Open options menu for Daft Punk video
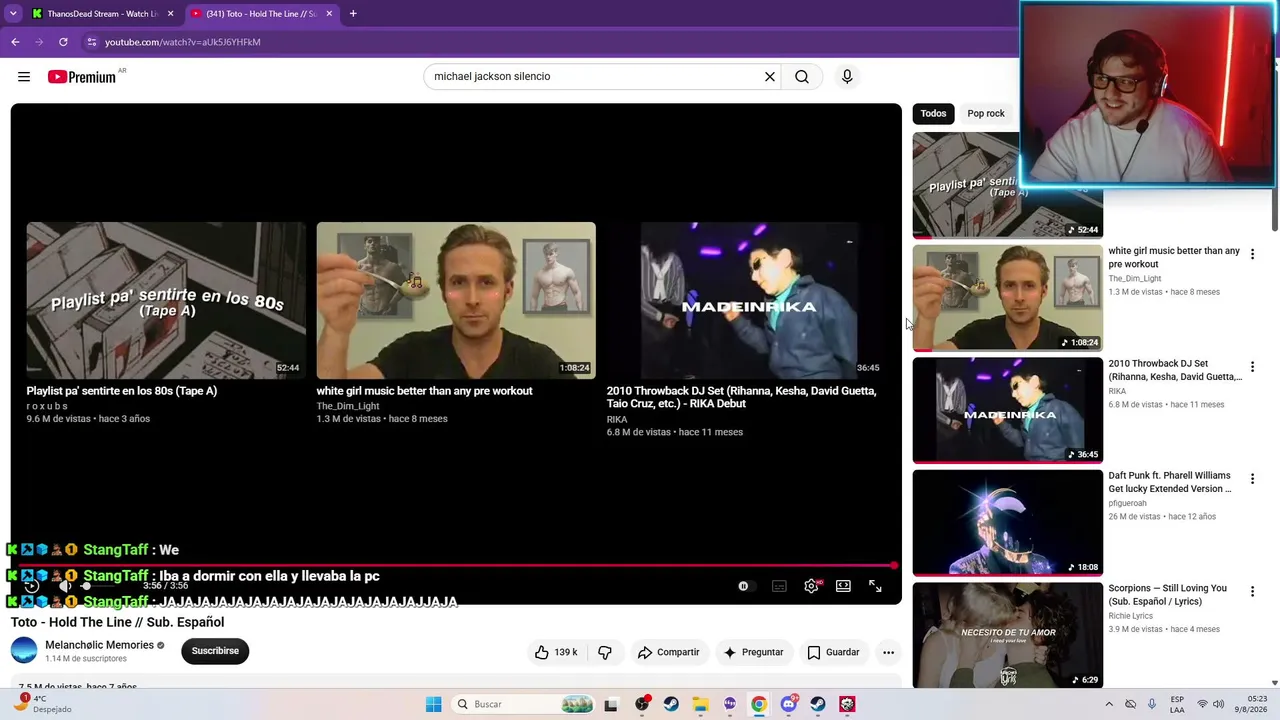Screen dimensions: 1280x720 click(1252, 480)
